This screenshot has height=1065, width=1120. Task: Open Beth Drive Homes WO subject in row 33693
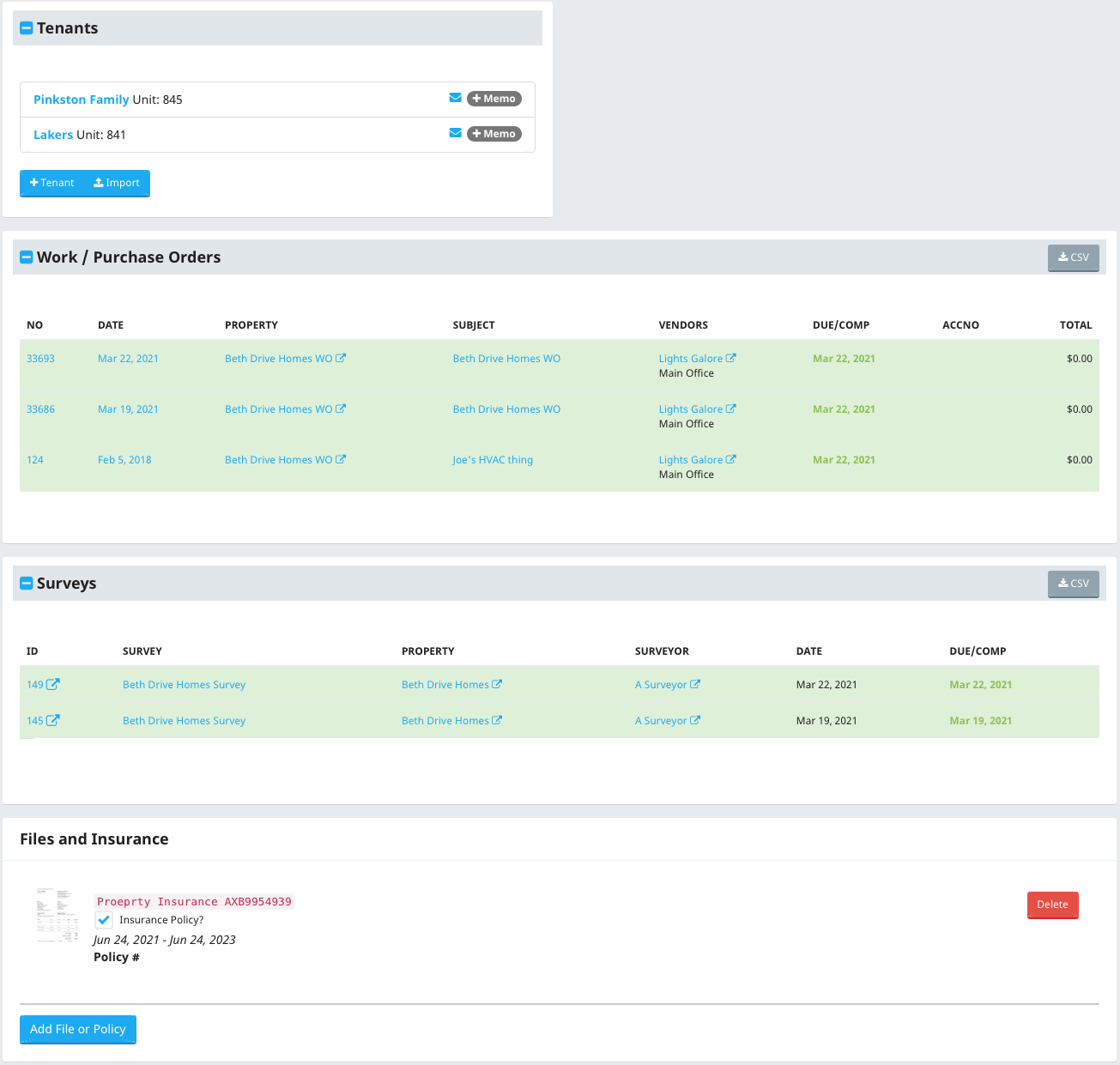pos(506,359)
